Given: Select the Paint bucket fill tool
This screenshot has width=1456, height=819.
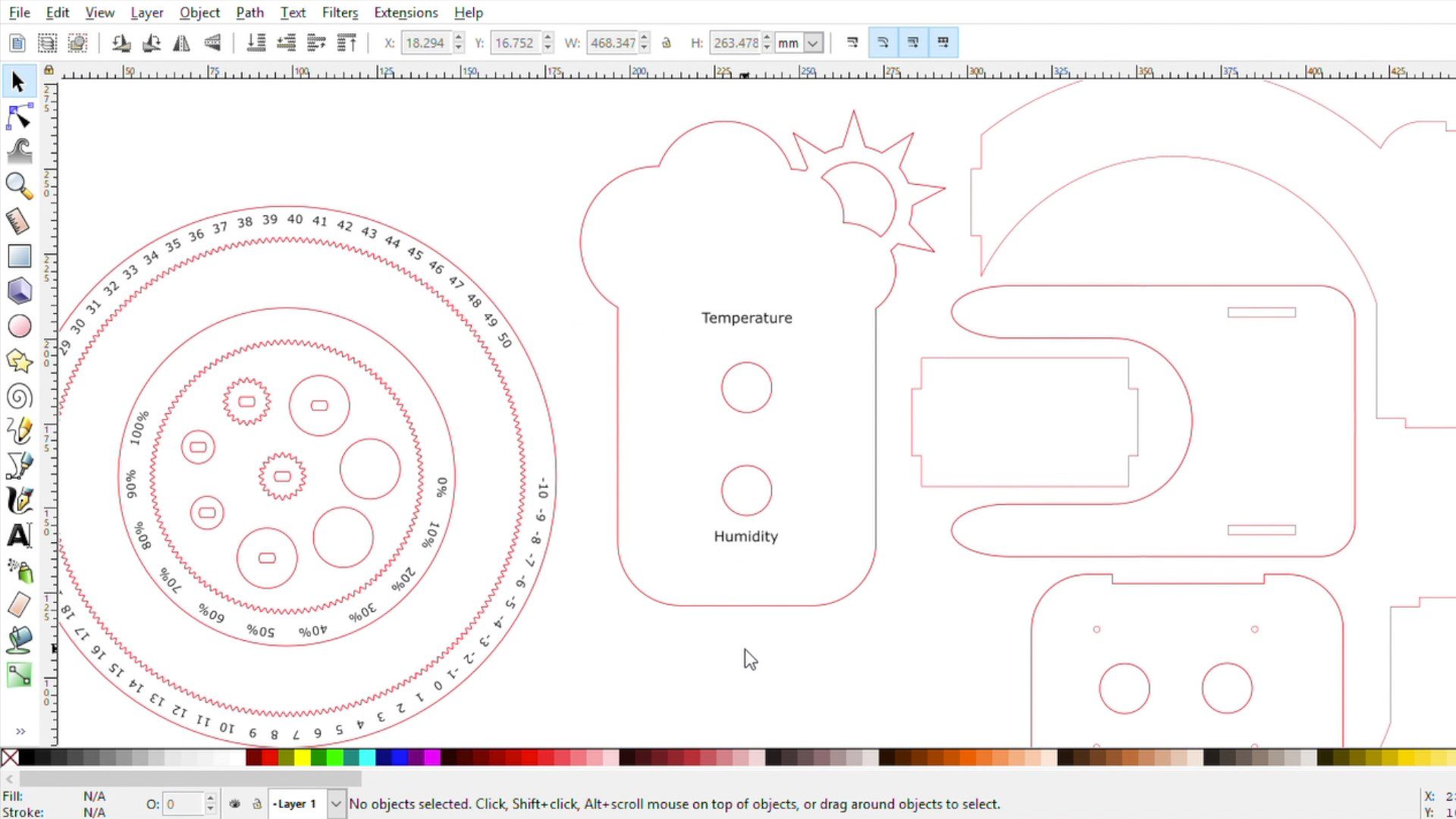Looking at the screenshot, I should (x=19, y=641).
